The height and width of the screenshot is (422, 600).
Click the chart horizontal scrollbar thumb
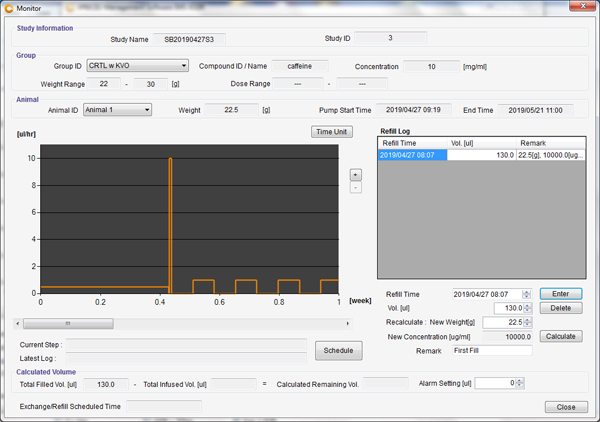[68, 324]
